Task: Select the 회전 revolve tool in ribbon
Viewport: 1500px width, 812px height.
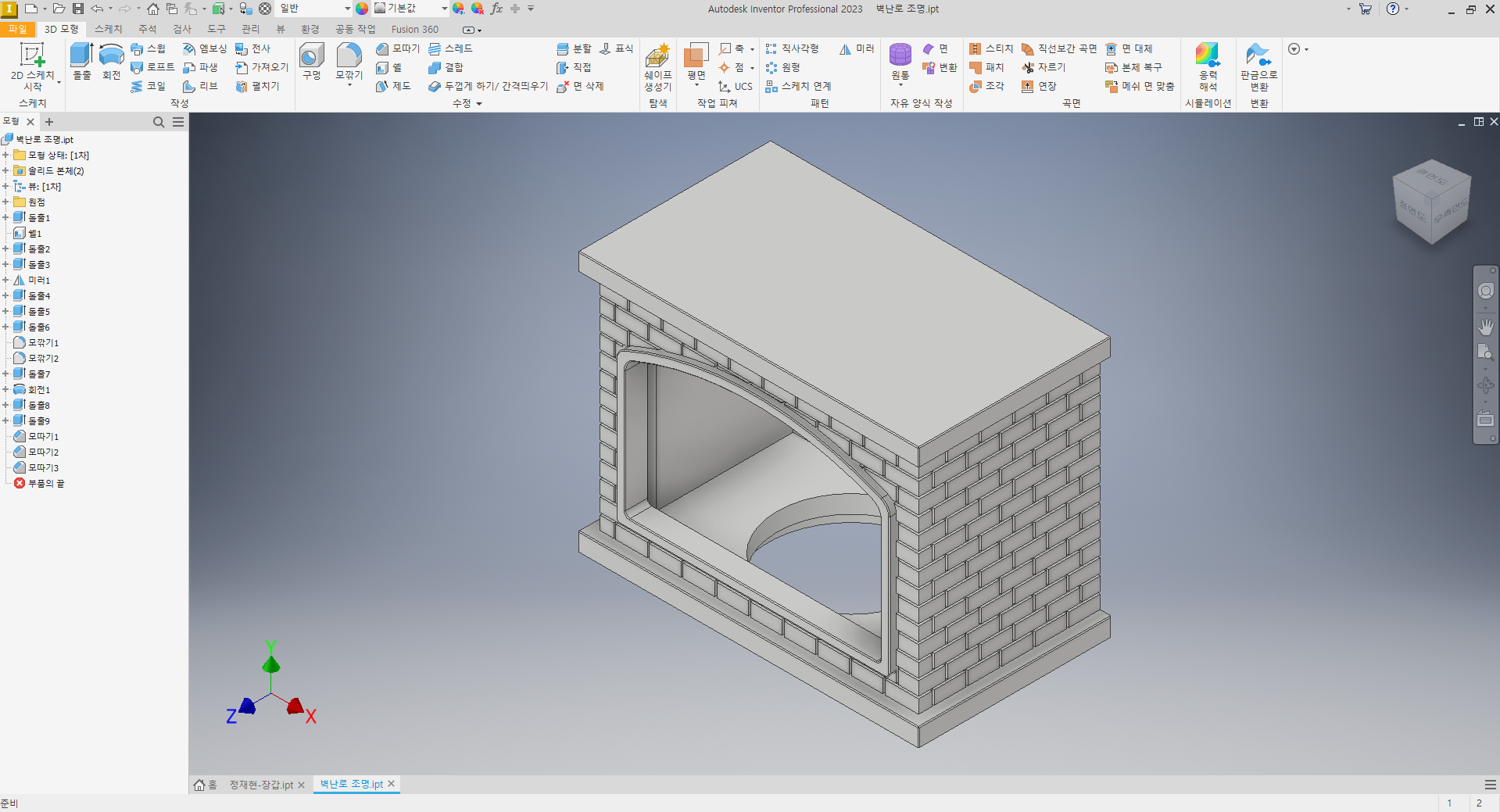Action: (112, 62)
